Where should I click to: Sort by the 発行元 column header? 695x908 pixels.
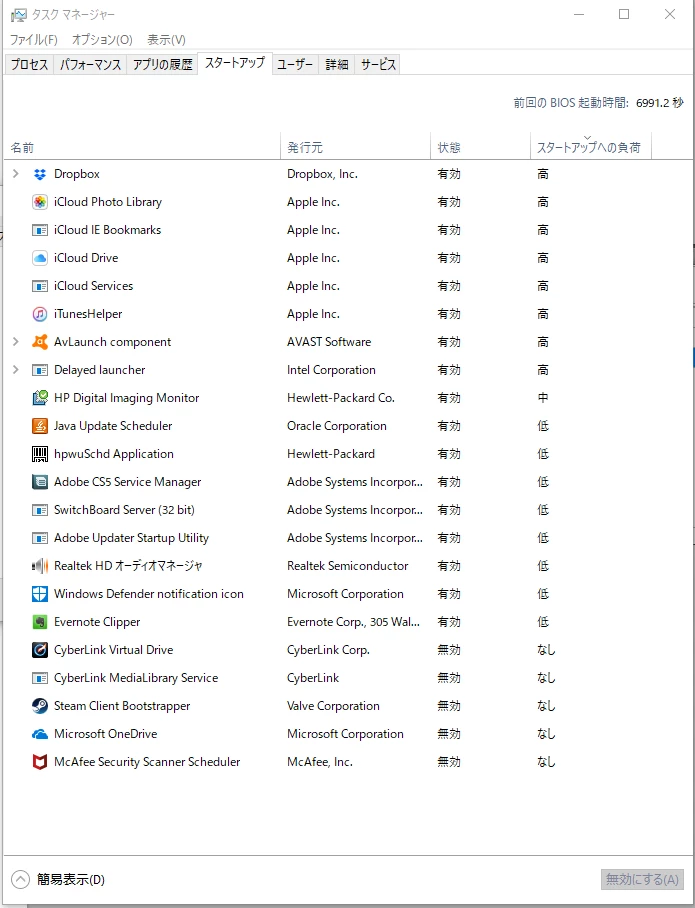tap(356, 147)
